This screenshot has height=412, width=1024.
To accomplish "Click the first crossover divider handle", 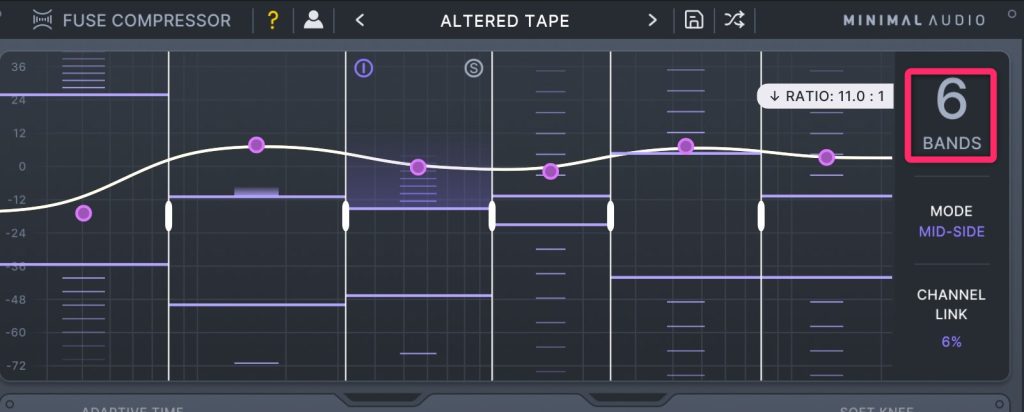I will (x=168, y=215).
